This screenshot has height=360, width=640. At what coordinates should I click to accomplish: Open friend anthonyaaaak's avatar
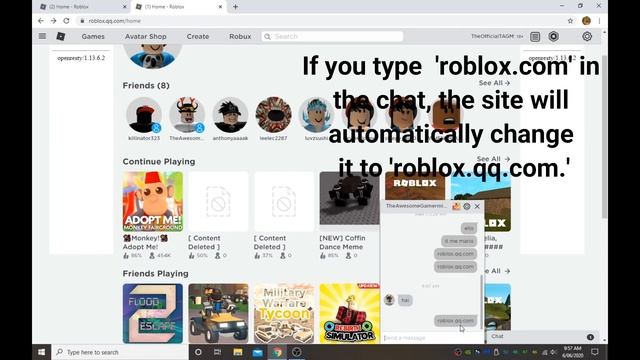click(x=230, y=115)
